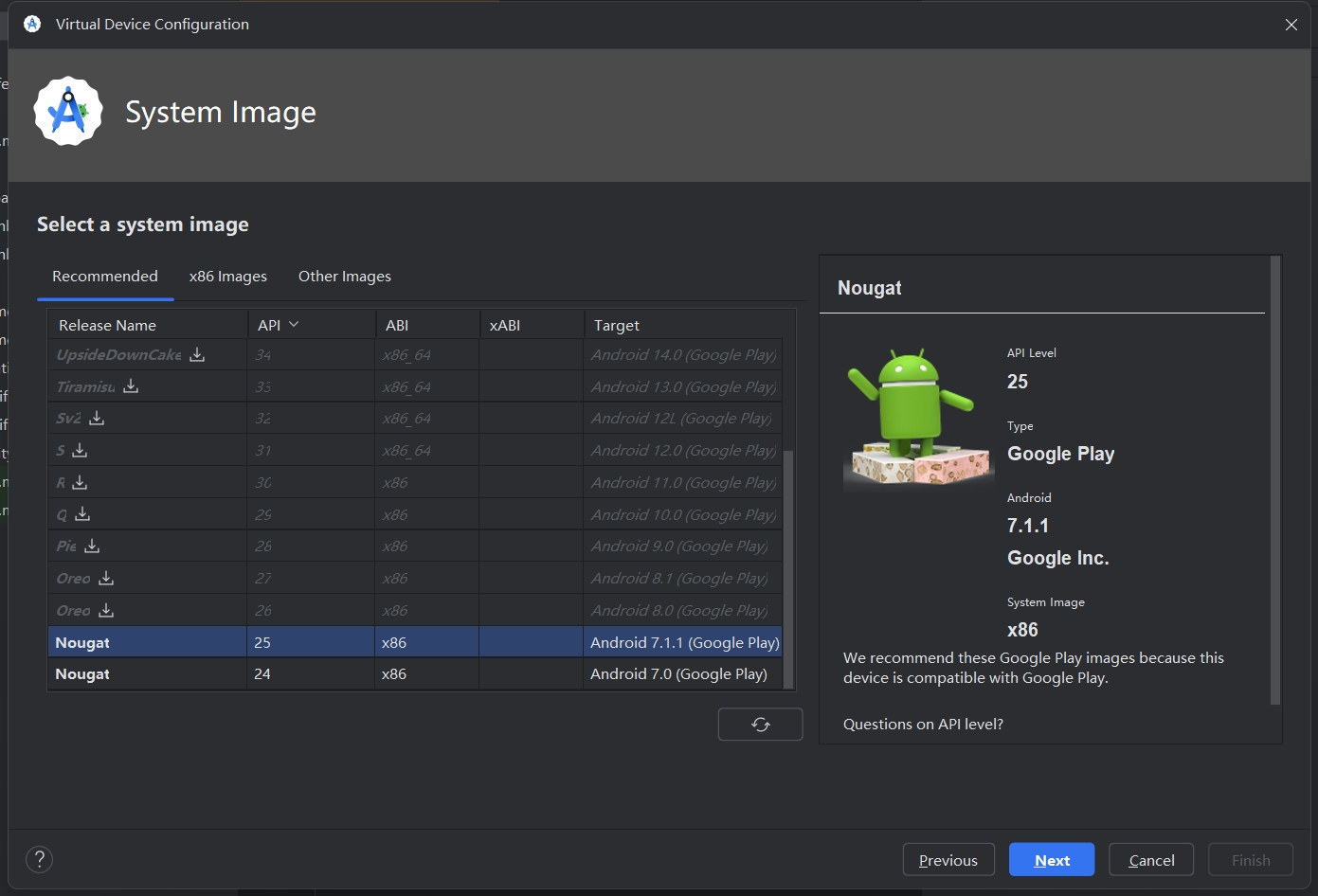Select the Android 11.0 (Google Play) target cell
This screenshot has width=1318, height=896.
click(683, 482)
